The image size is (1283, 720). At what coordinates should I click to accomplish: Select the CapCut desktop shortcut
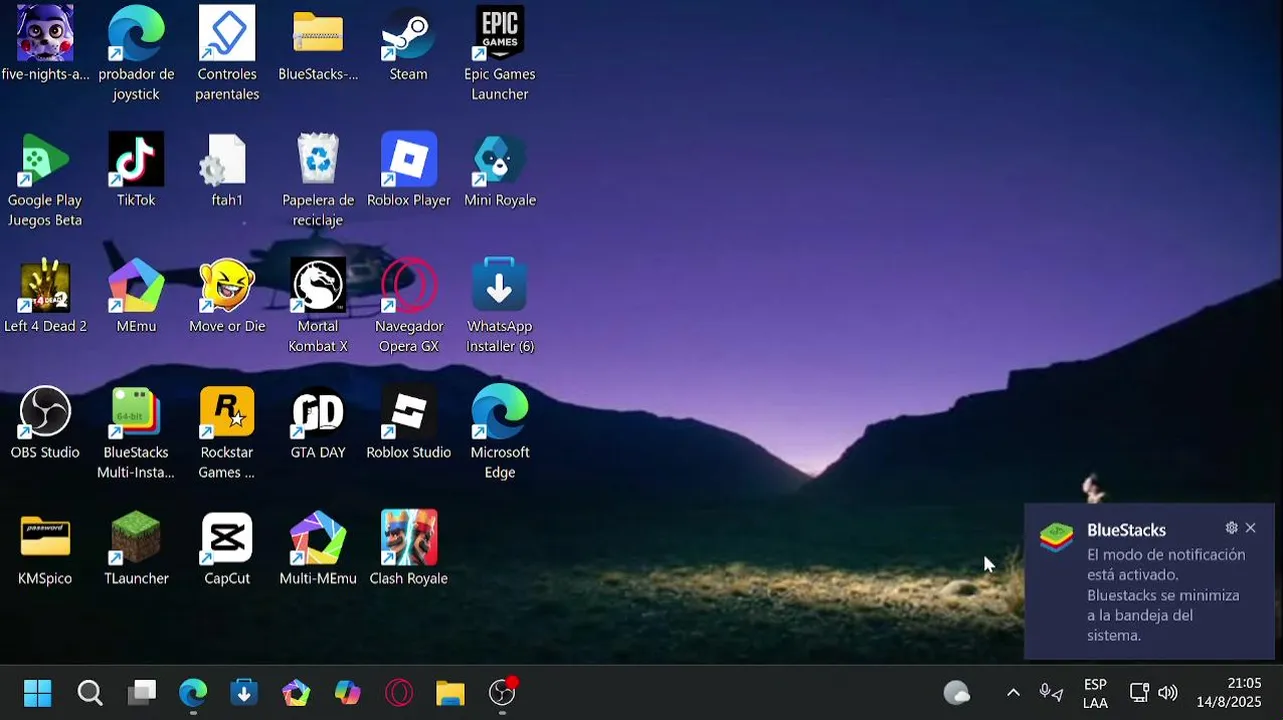tap(227, 548)
